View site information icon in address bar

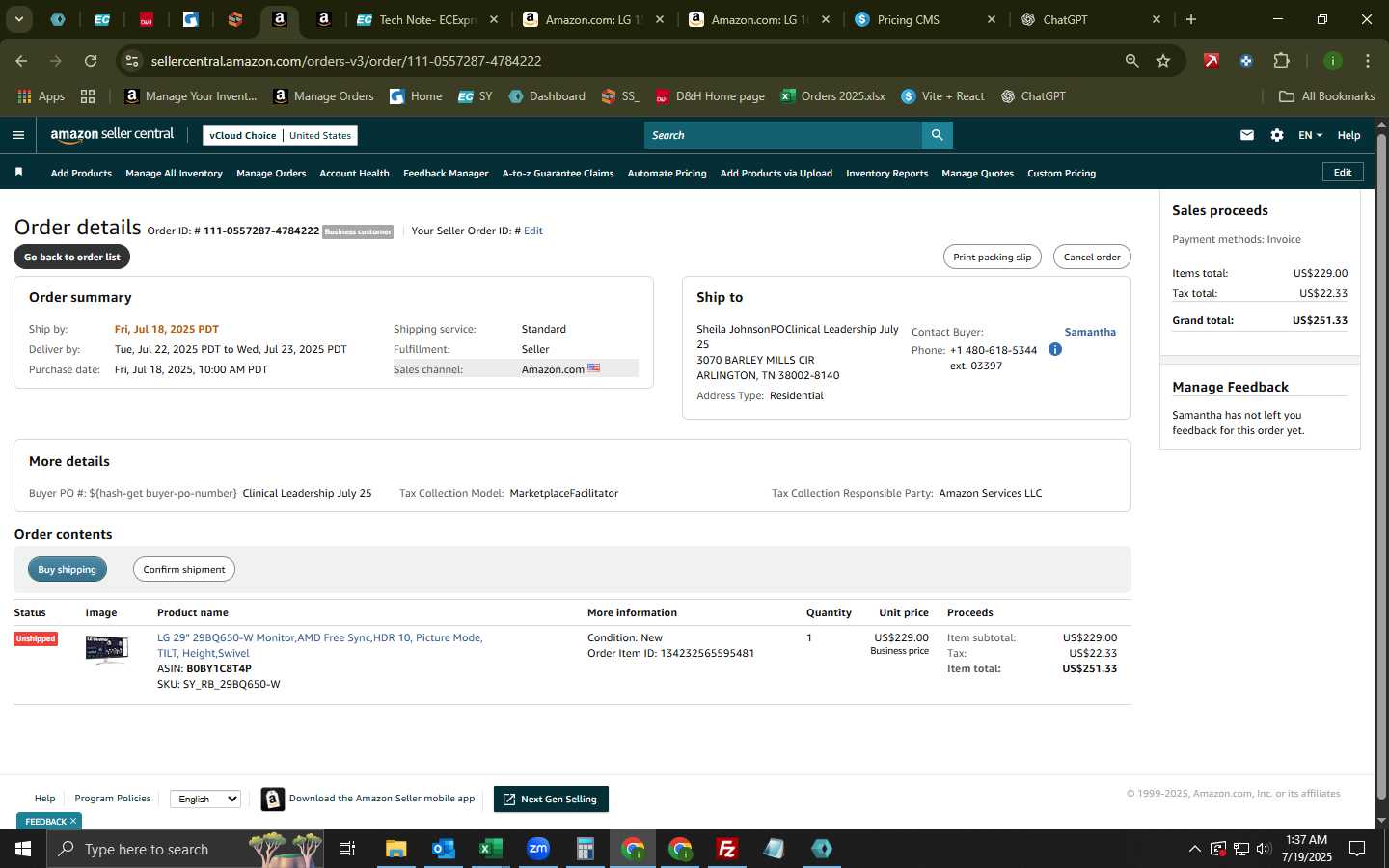[132, 61]
